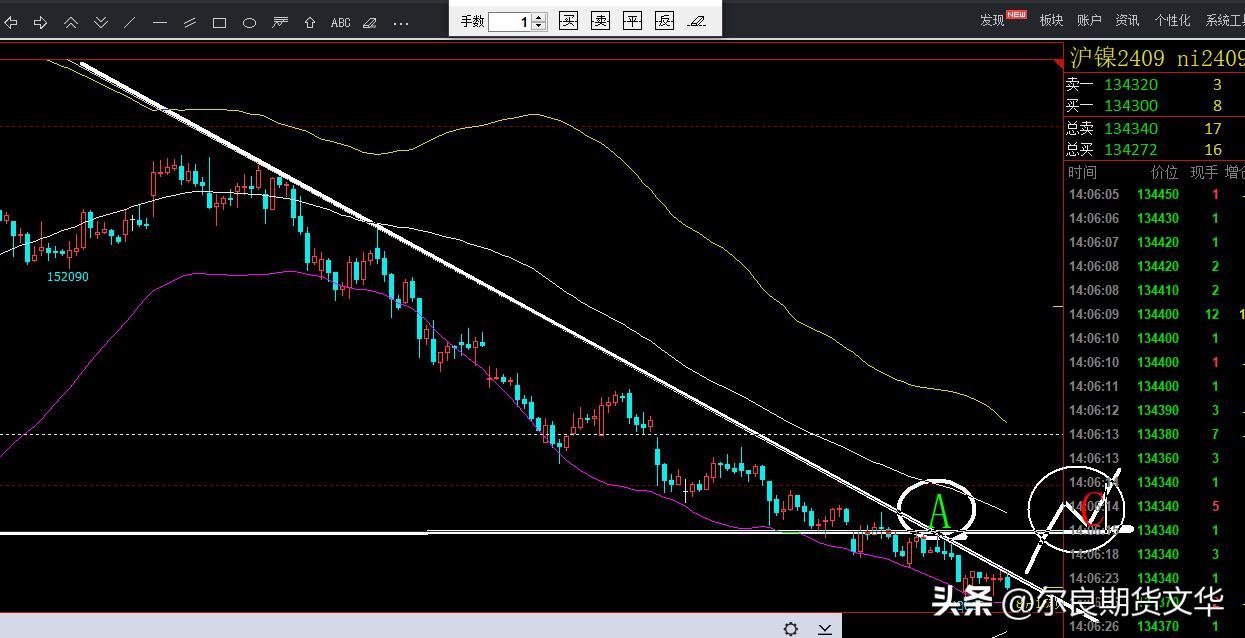The height and width of the screenshot is (638, 1245).
Task: Select the ellipse drawing tool
Action: (250, 22)
